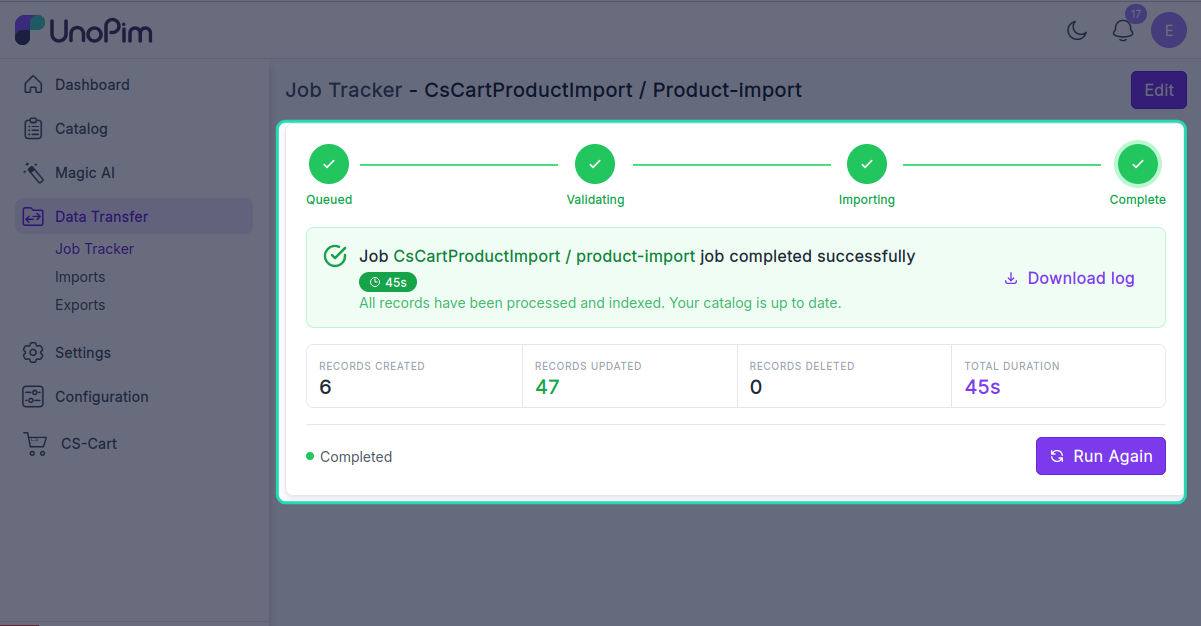Click the Run Again button

[1101, 456]
